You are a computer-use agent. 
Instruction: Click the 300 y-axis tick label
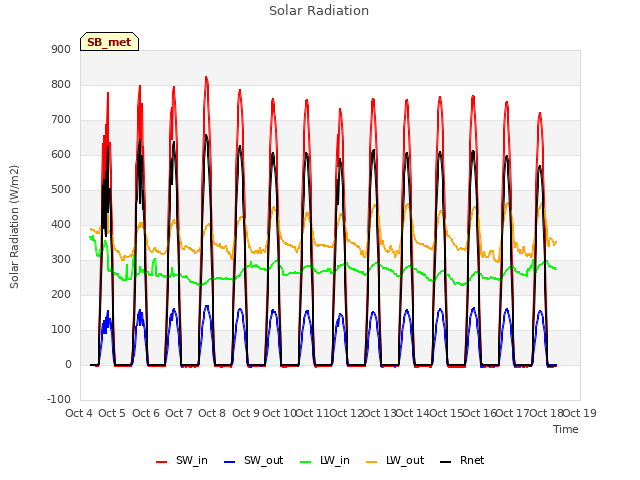[x=61, y=260]
